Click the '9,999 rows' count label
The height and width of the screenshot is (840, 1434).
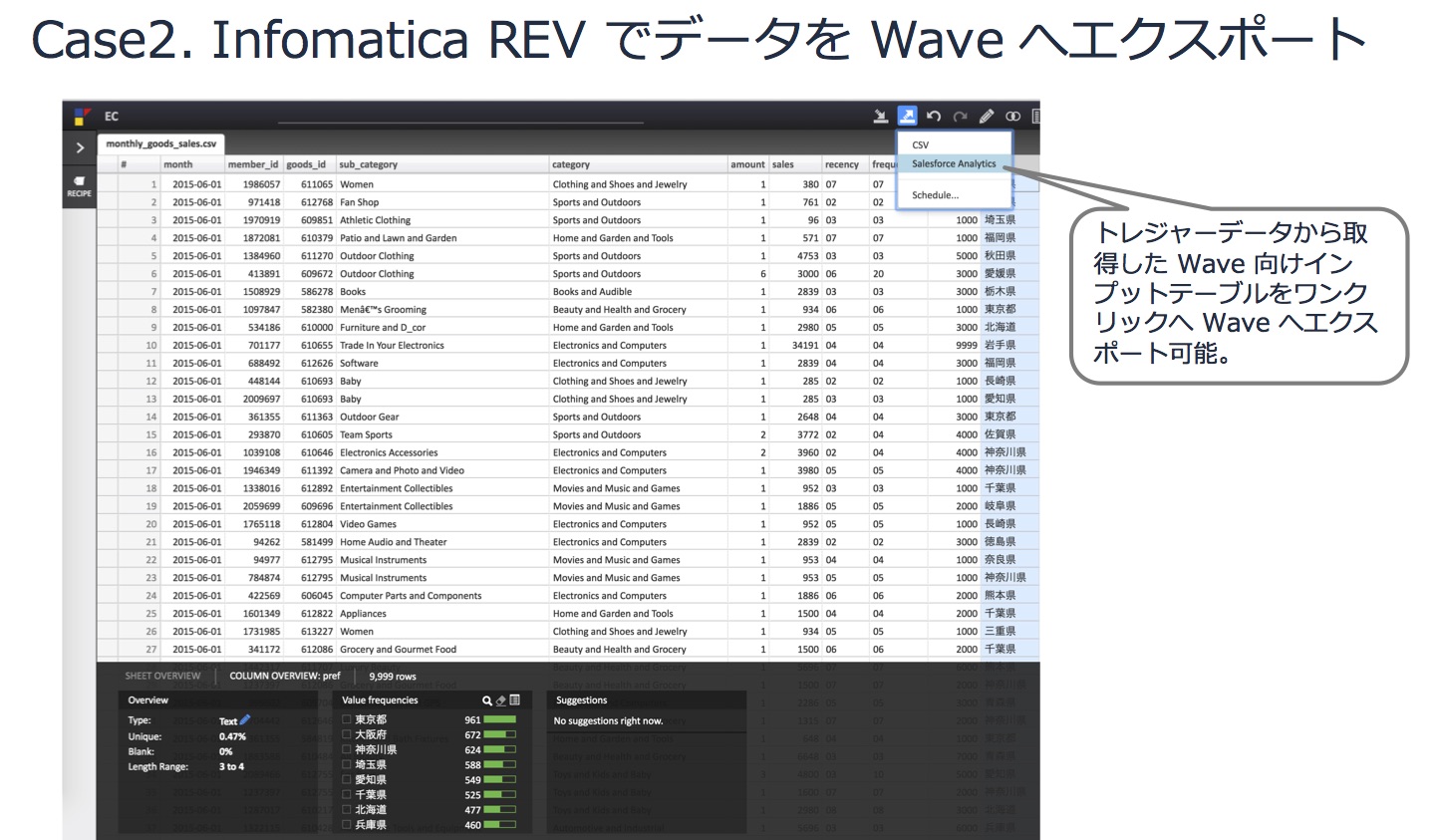point(393,677)
